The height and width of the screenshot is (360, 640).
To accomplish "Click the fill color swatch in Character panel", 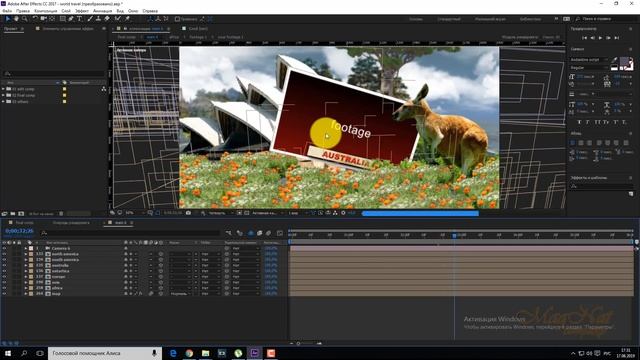I will [624, 62].
